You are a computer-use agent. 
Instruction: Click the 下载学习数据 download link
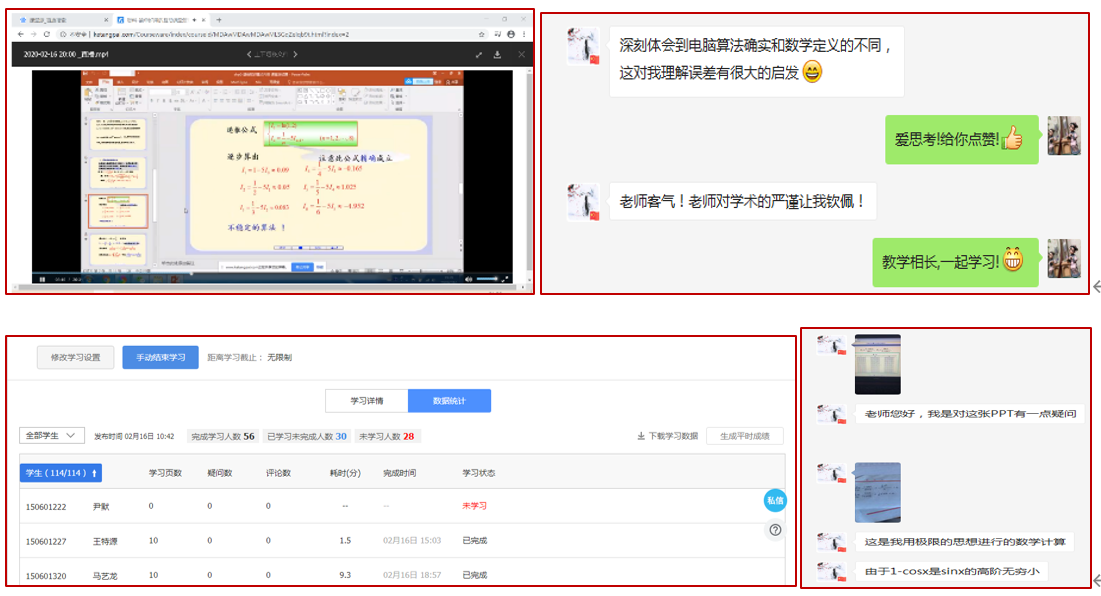667,436
